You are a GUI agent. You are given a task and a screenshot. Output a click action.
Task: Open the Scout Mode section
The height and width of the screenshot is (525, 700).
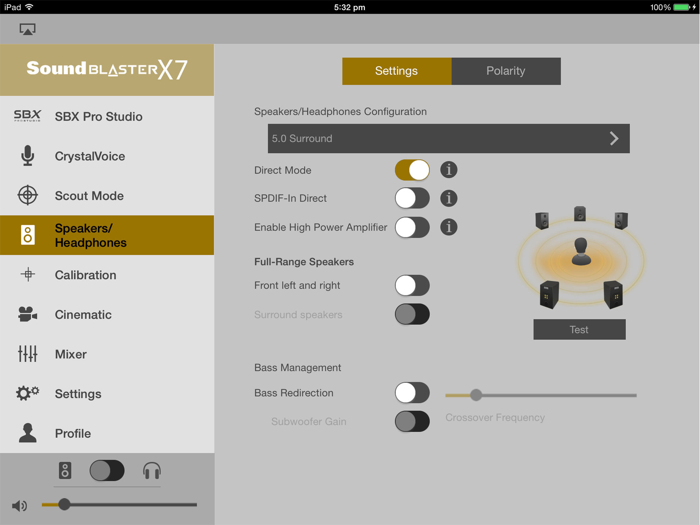tap(107, 196)
